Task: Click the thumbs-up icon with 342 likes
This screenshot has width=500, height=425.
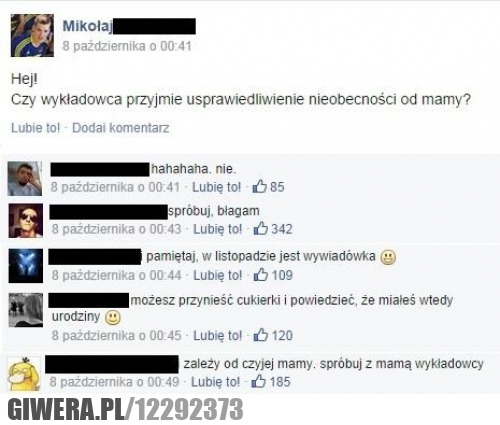Action: (261, 229)
